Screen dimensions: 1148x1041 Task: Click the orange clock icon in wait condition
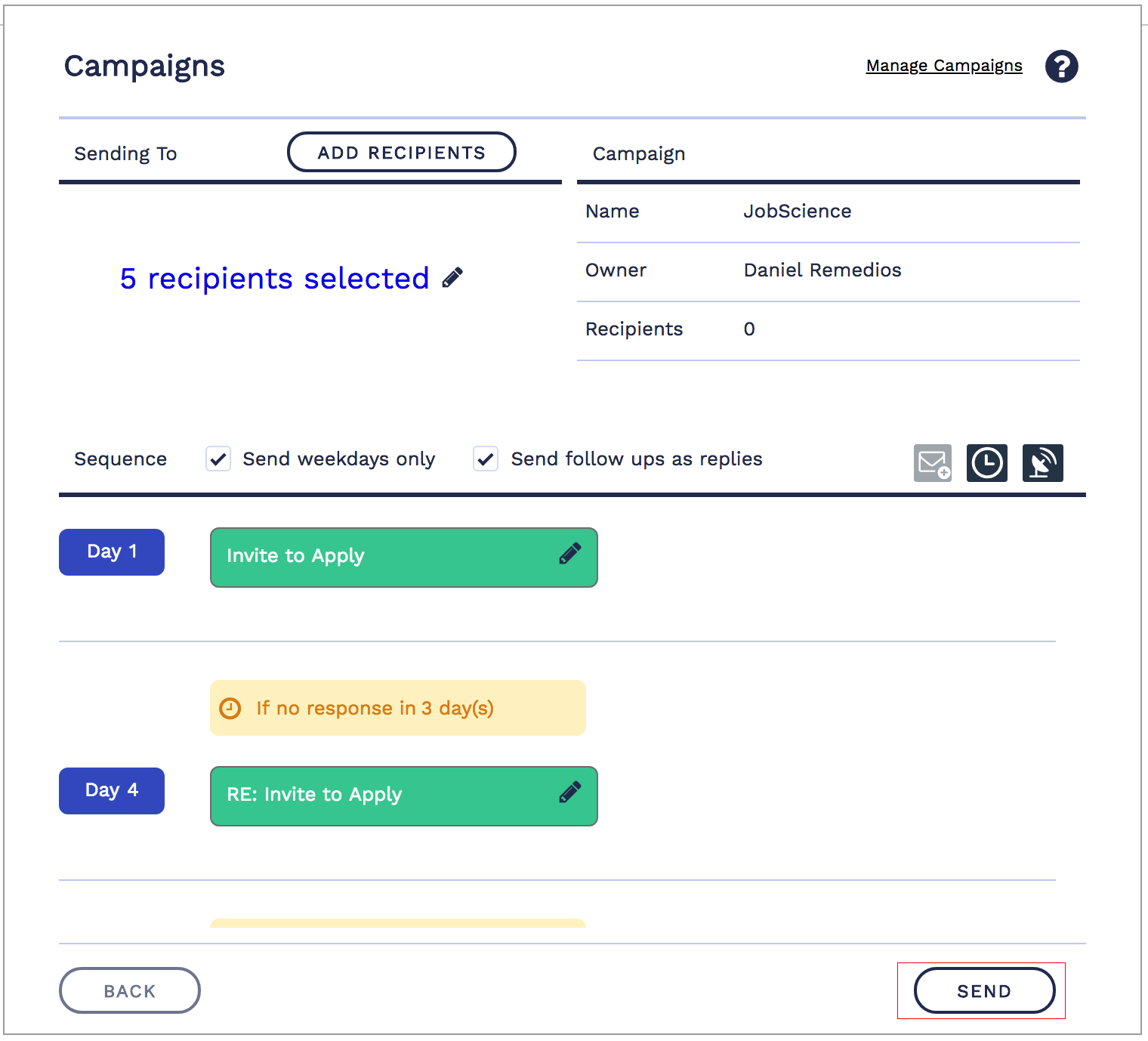point(230,709)
